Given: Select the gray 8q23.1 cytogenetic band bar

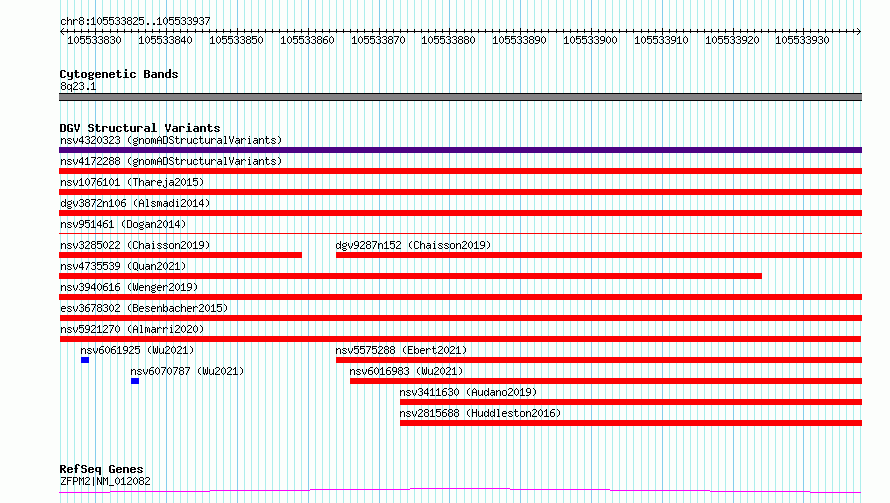Looking at the screenshot, I should click(460, 97).
